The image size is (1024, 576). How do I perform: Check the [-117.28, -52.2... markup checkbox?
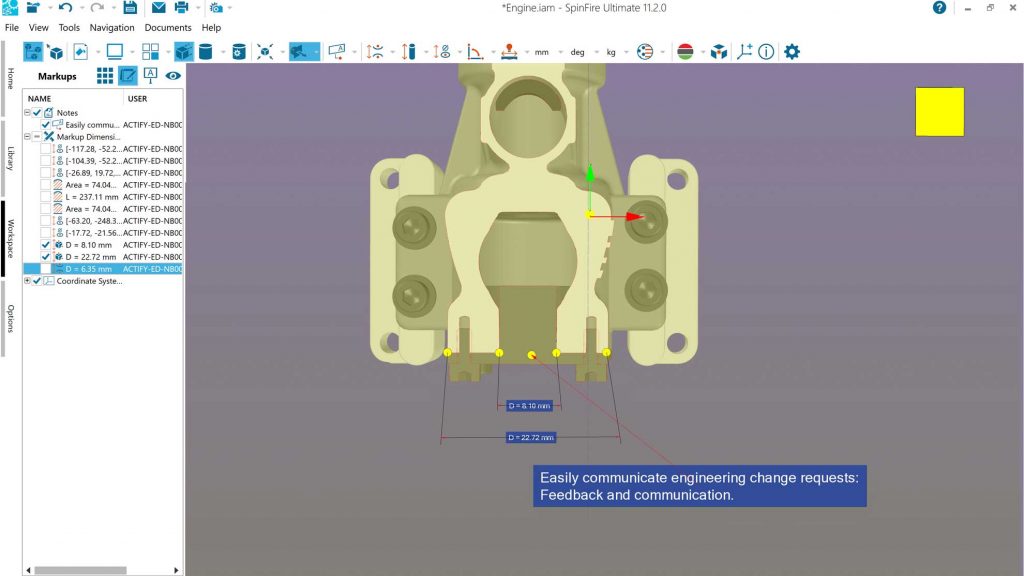46,149
